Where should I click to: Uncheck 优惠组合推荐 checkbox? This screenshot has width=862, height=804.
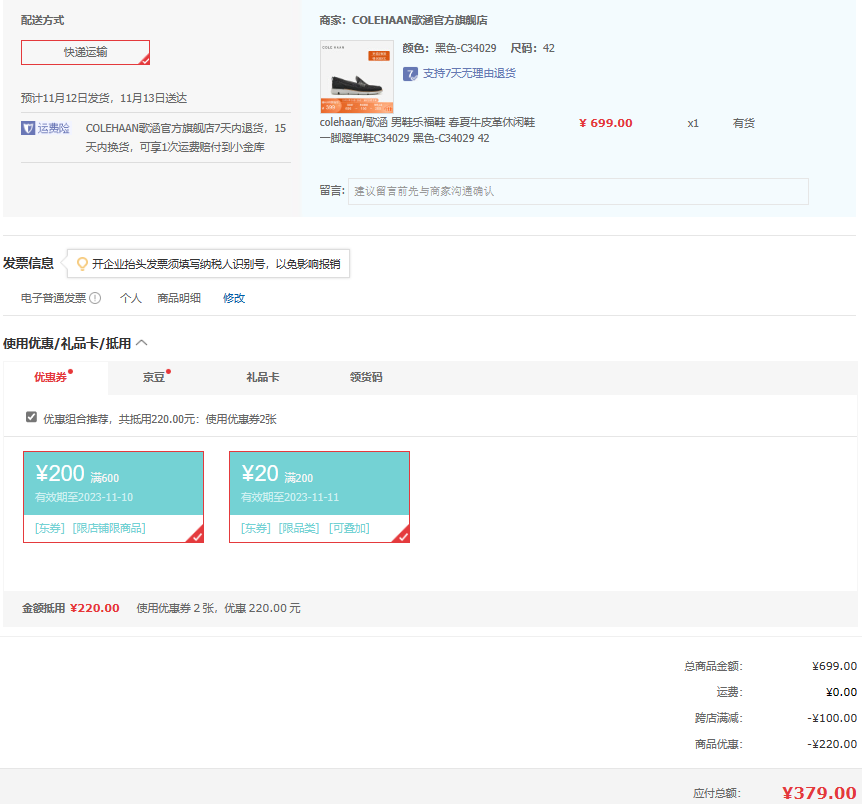pos(31,417)
